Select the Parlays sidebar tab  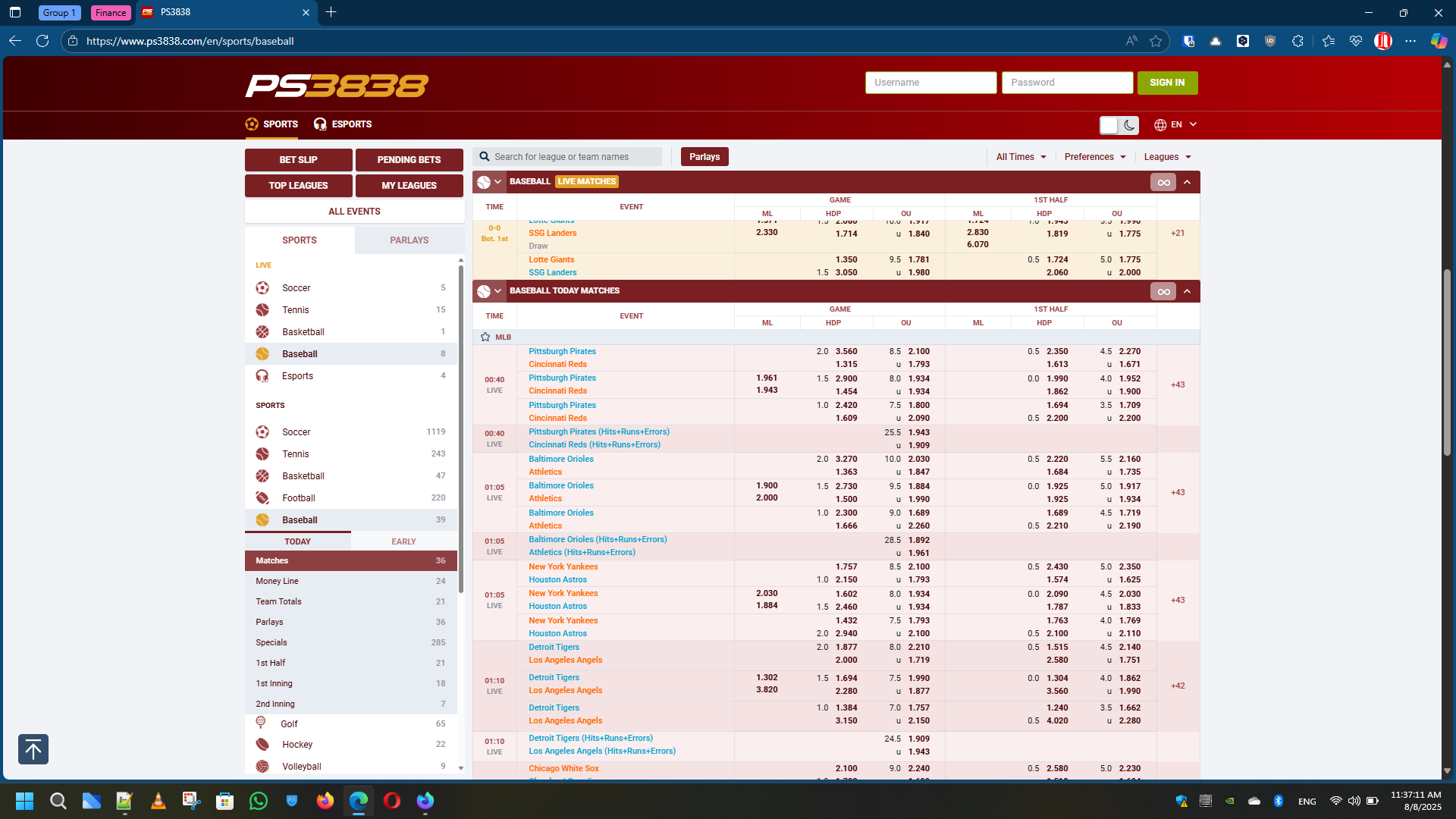409,240
